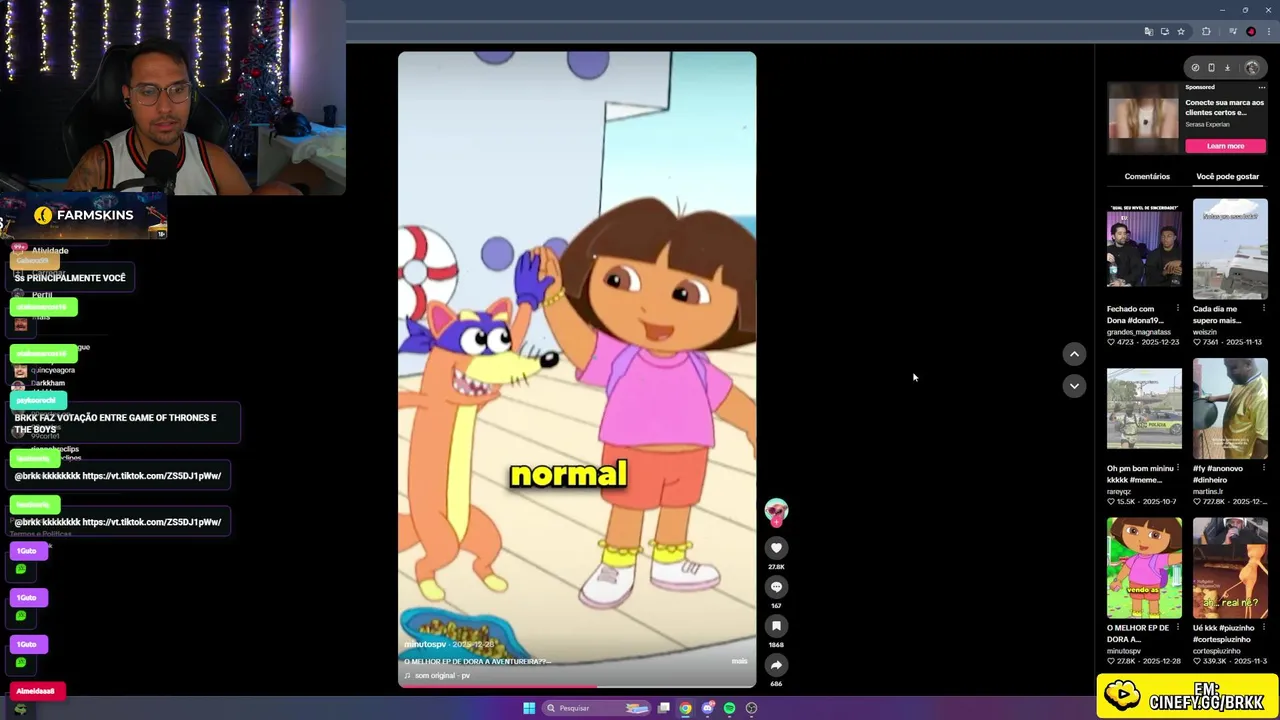Screen dimensions: 1280x720
Task: Open options dots for 'Cada dia me supero' card
Action: tap(1263, 309)
